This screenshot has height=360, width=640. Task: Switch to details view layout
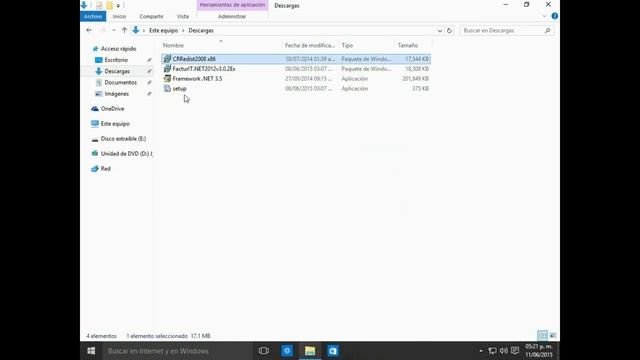tap(542, 336)
